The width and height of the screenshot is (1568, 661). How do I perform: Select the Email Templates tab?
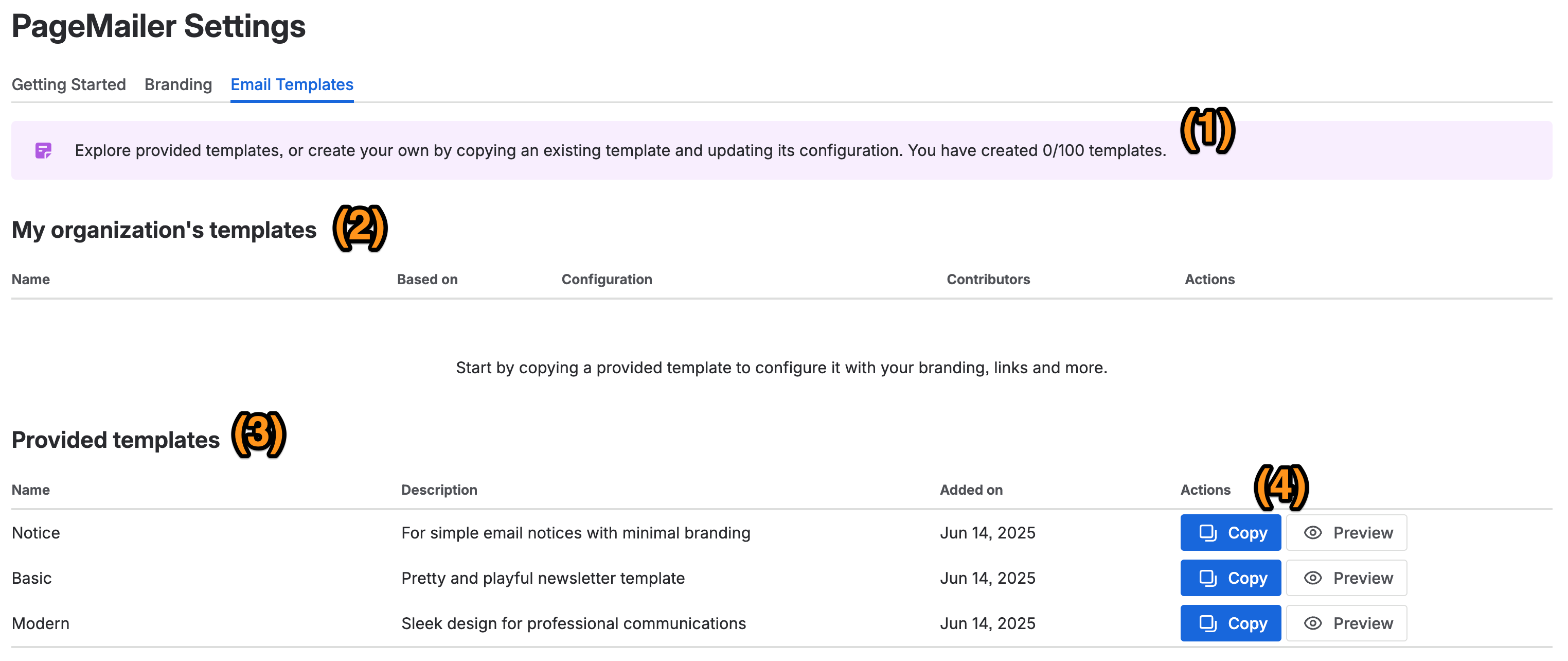click(292, 84)
